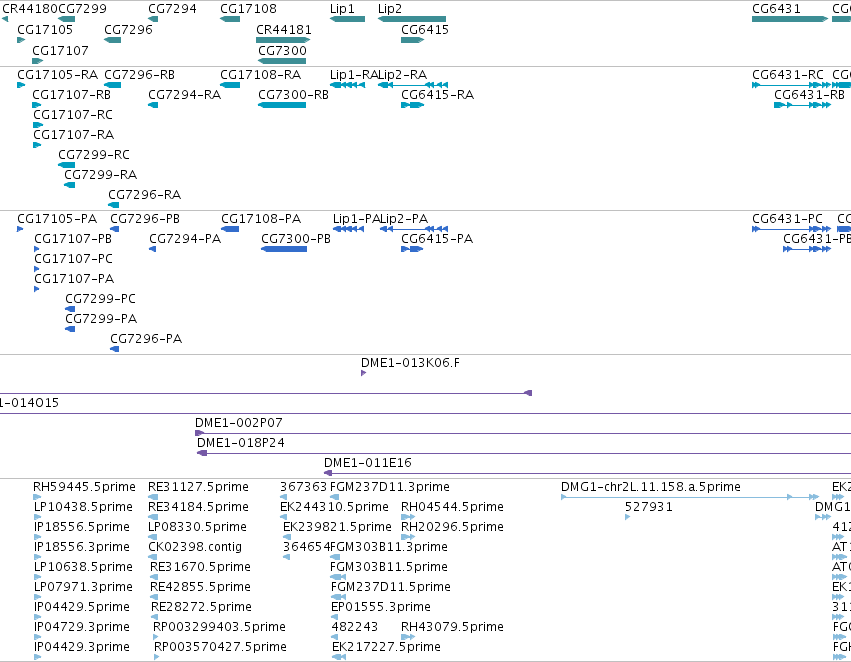Select transcript CG6431-RB

pos(802,105)
